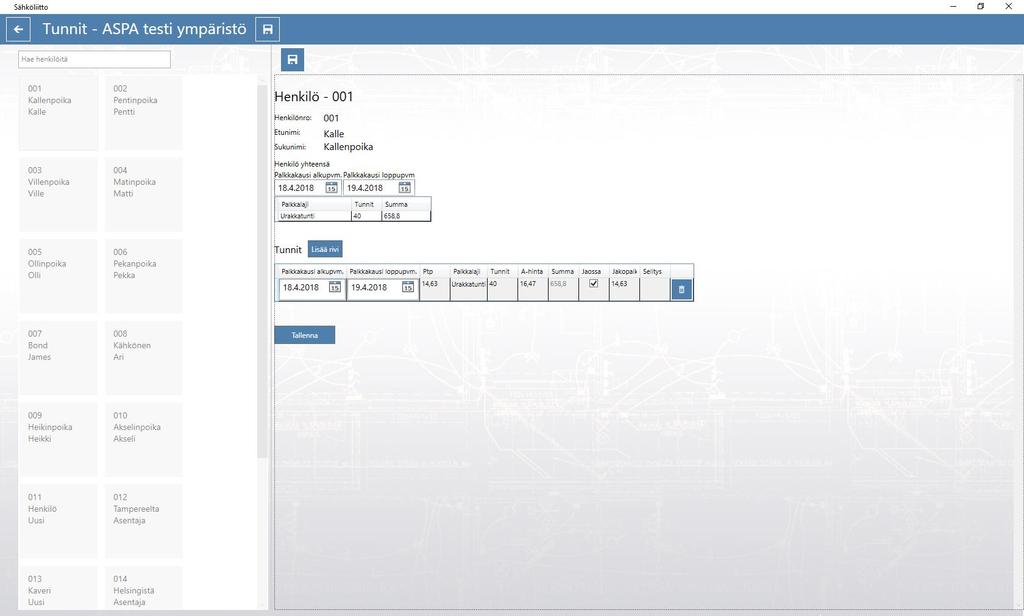Click the Ptp cell 14,63
The image size is (1024, 616).
pos(434,289)
